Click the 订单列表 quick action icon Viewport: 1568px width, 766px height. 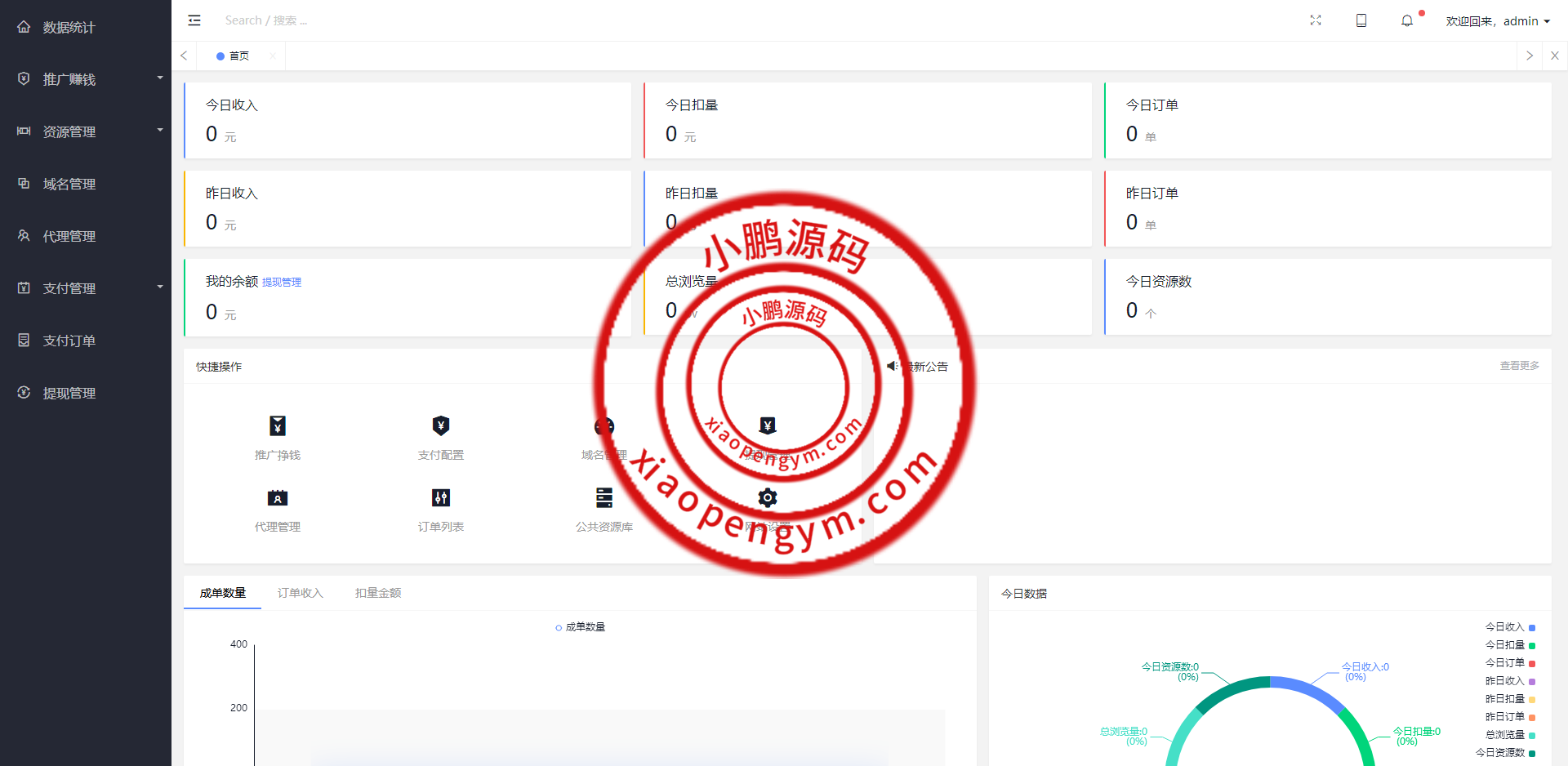tap(441, 497)
